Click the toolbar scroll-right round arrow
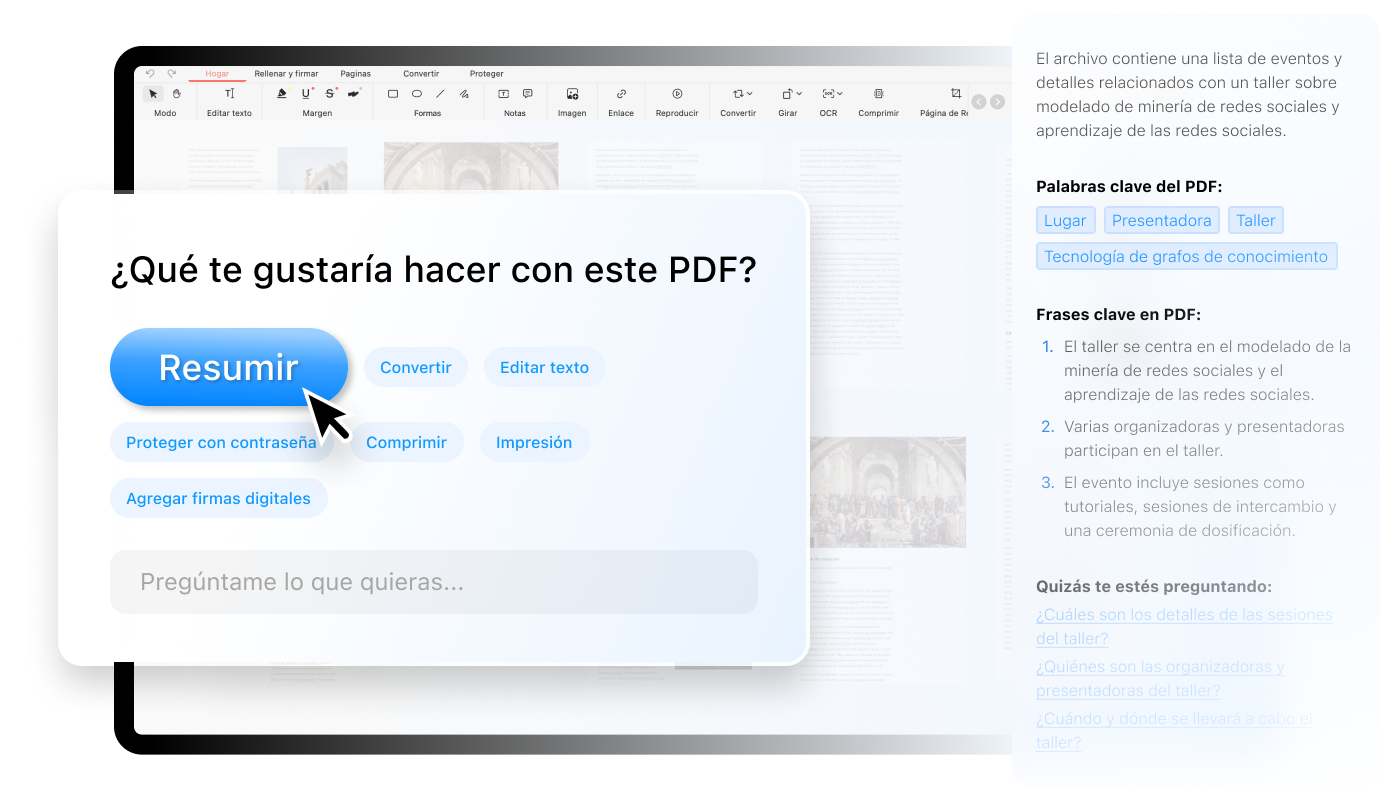 click(x=997, y=102)
